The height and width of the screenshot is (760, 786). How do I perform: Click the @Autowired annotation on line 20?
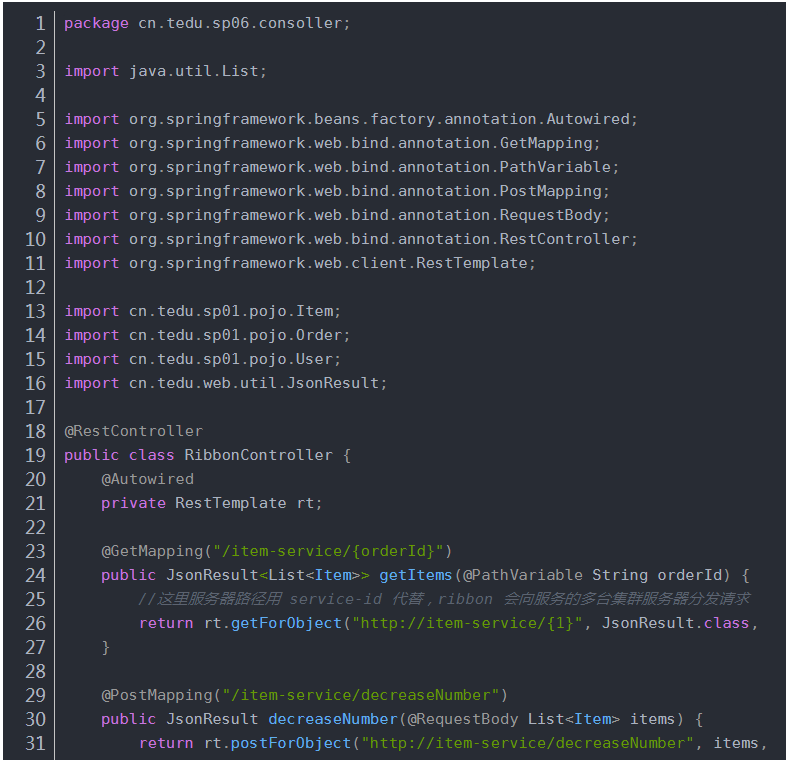point(147,479)
